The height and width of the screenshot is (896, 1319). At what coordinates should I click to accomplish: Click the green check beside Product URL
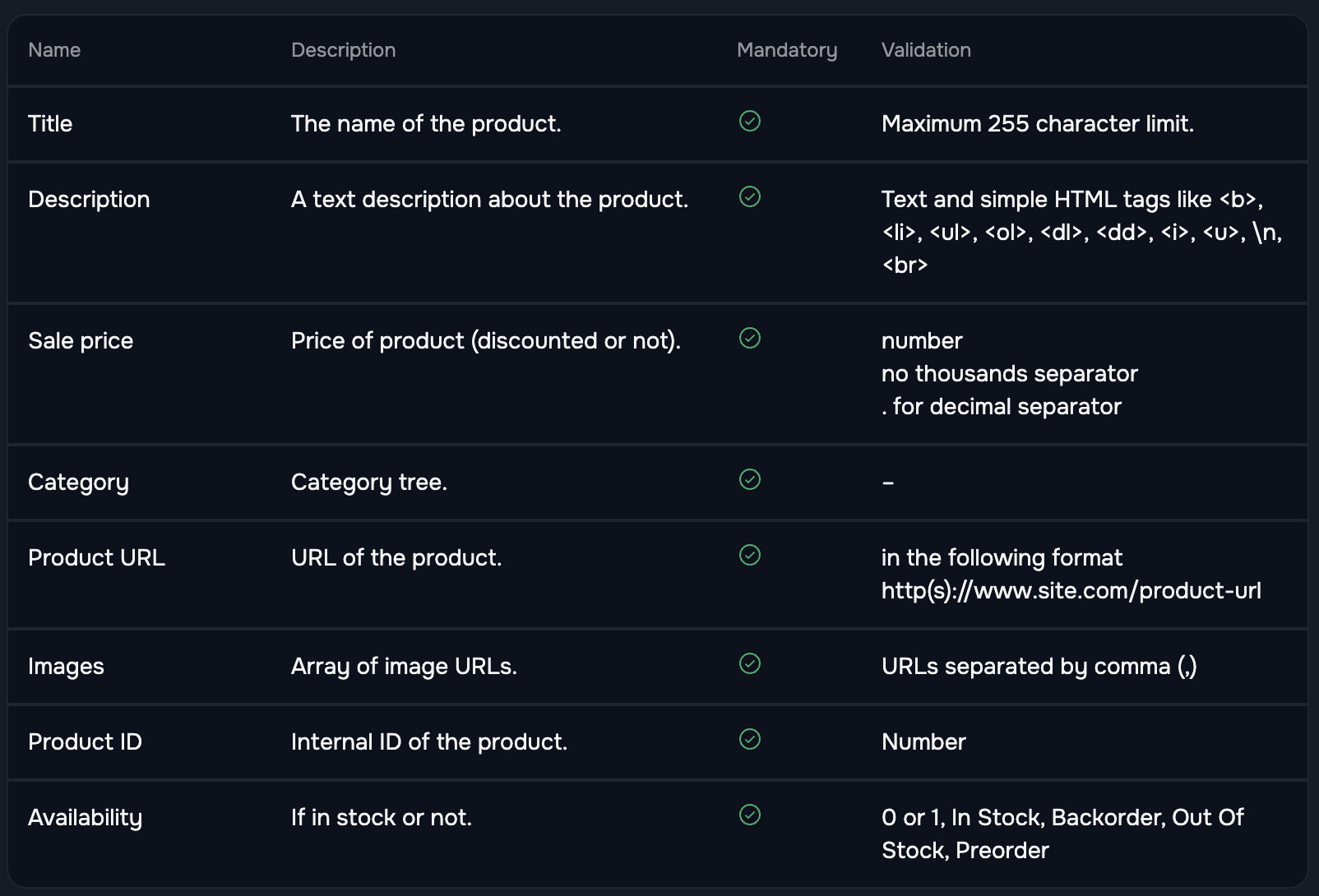[x=749, y=556]
